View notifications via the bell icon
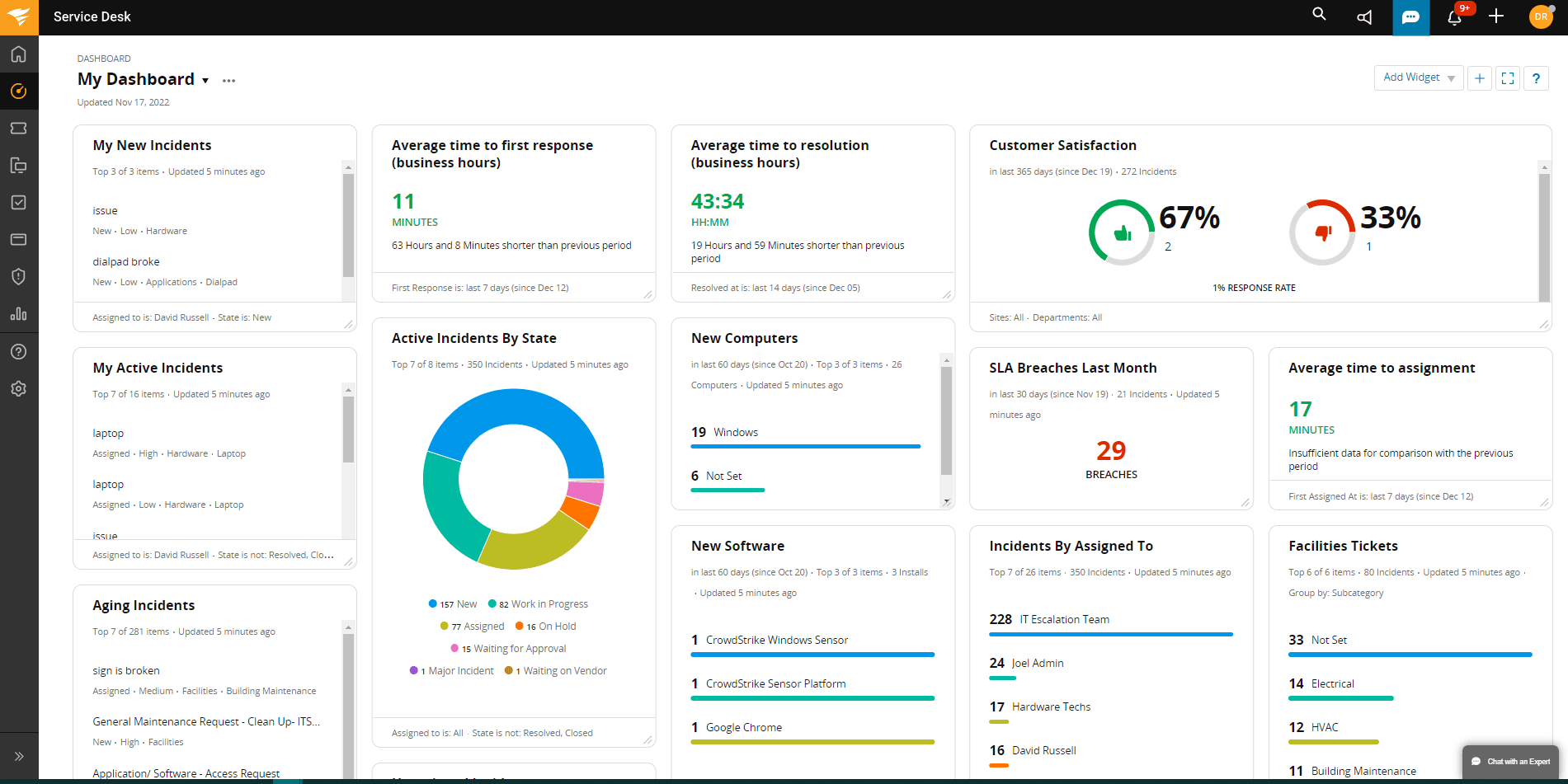This screenshot has height=784, width=1568. tap(1453, 18)
